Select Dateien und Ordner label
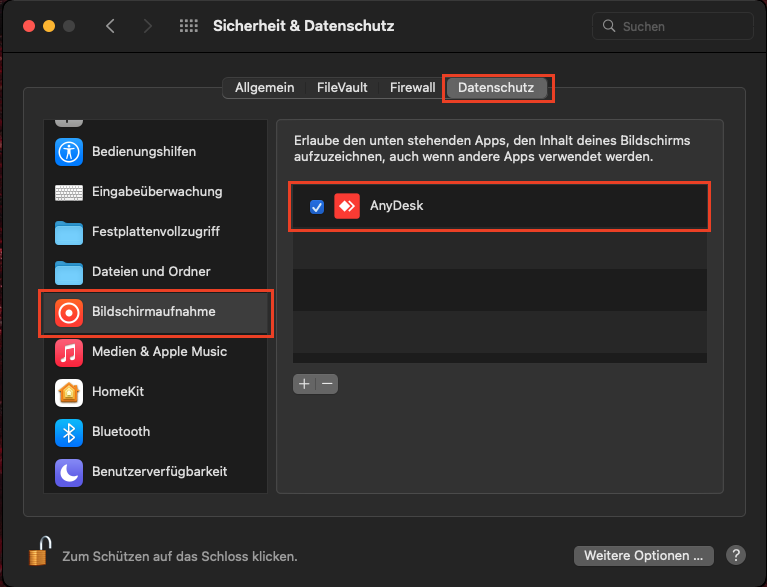 (151, 271)
